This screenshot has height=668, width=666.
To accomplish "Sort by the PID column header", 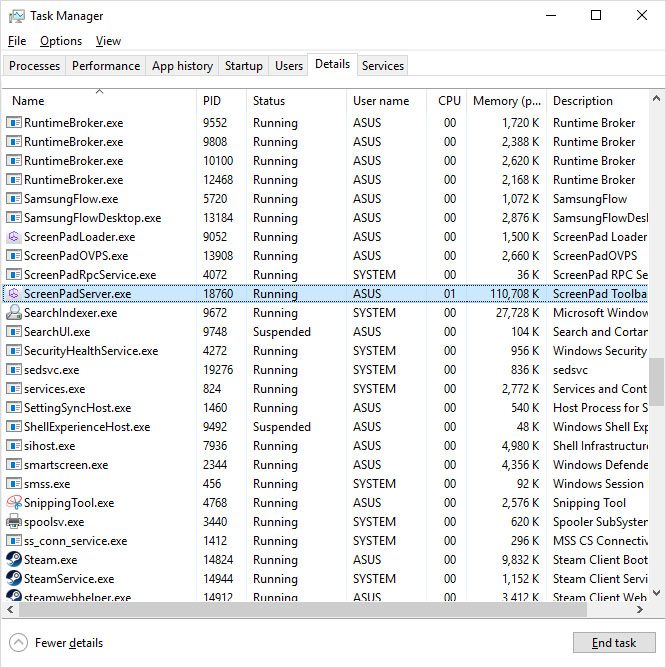I will click(x=222, y=101).
